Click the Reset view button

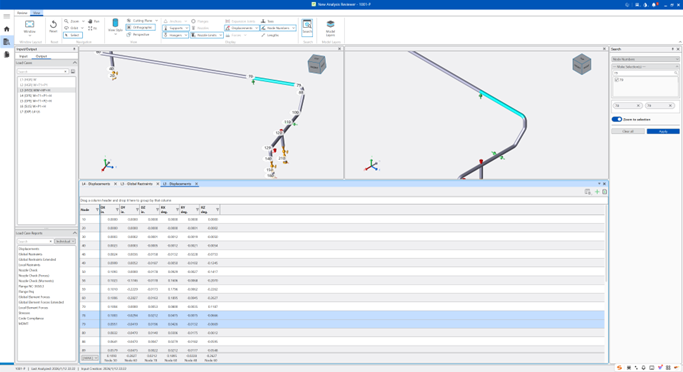coord(53,26)
